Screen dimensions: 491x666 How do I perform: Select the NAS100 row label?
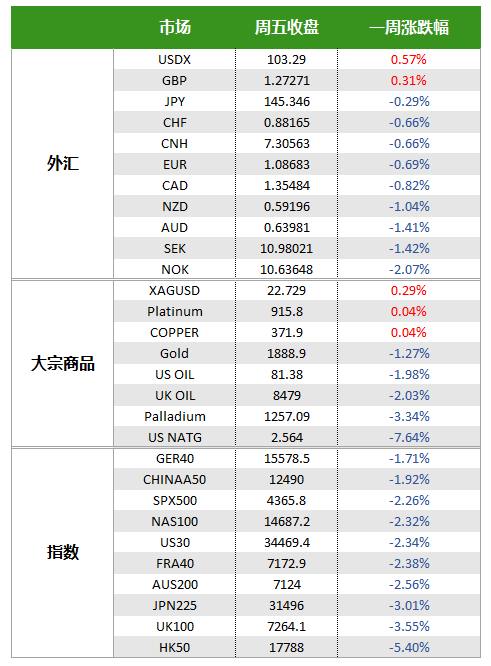point(175,522)
